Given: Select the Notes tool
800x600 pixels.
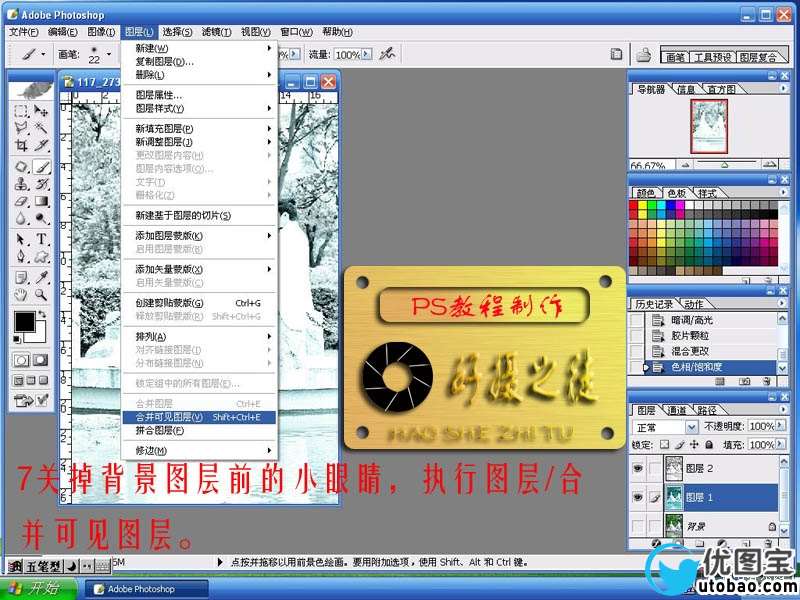Looking at the screenshot, I should pos(21,278).
